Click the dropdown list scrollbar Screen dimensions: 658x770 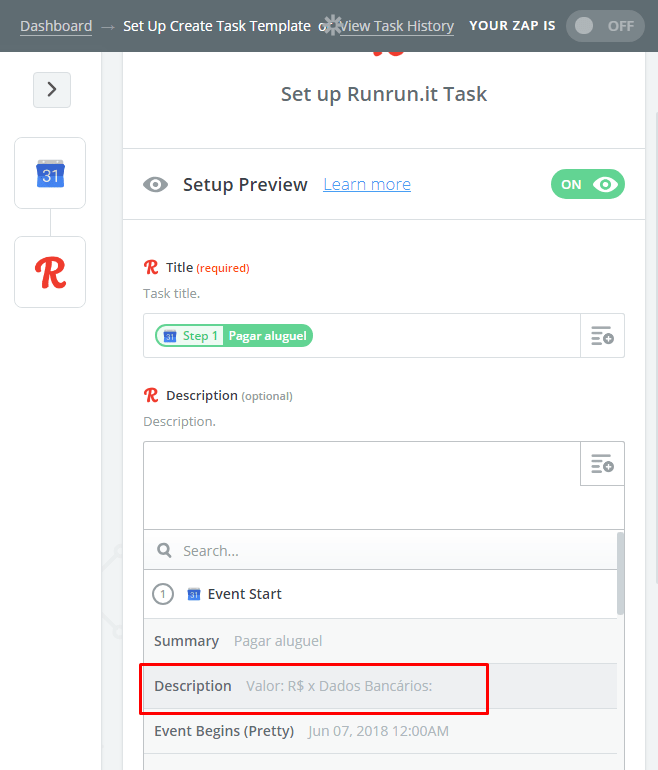(621, 574)
